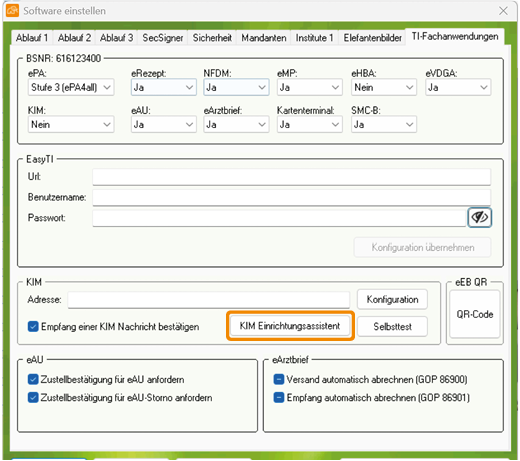The width and height of the screenshot is (520, 461).
Task: Open the eVDGA dropdown
Action: [x=458, y=87]
